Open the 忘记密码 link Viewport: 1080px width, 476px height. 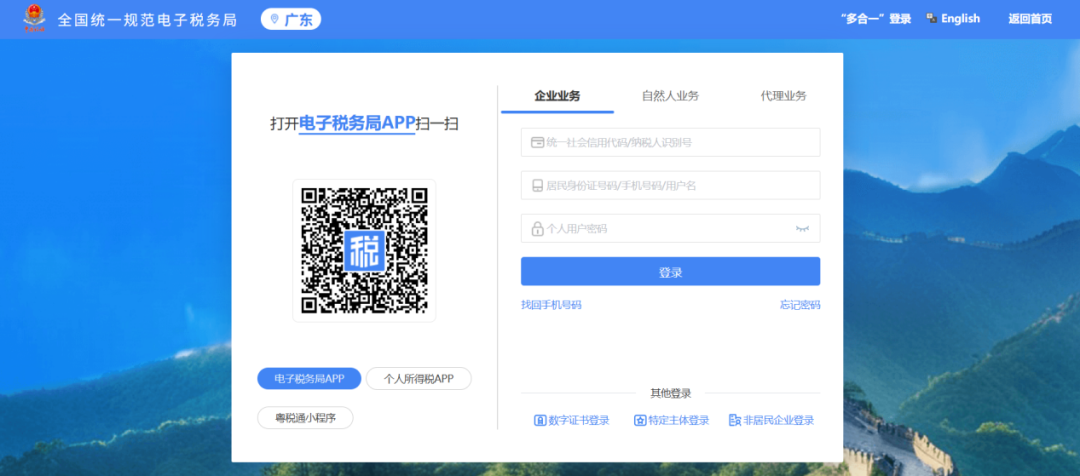pyautogui.click(x=800, y=305)
